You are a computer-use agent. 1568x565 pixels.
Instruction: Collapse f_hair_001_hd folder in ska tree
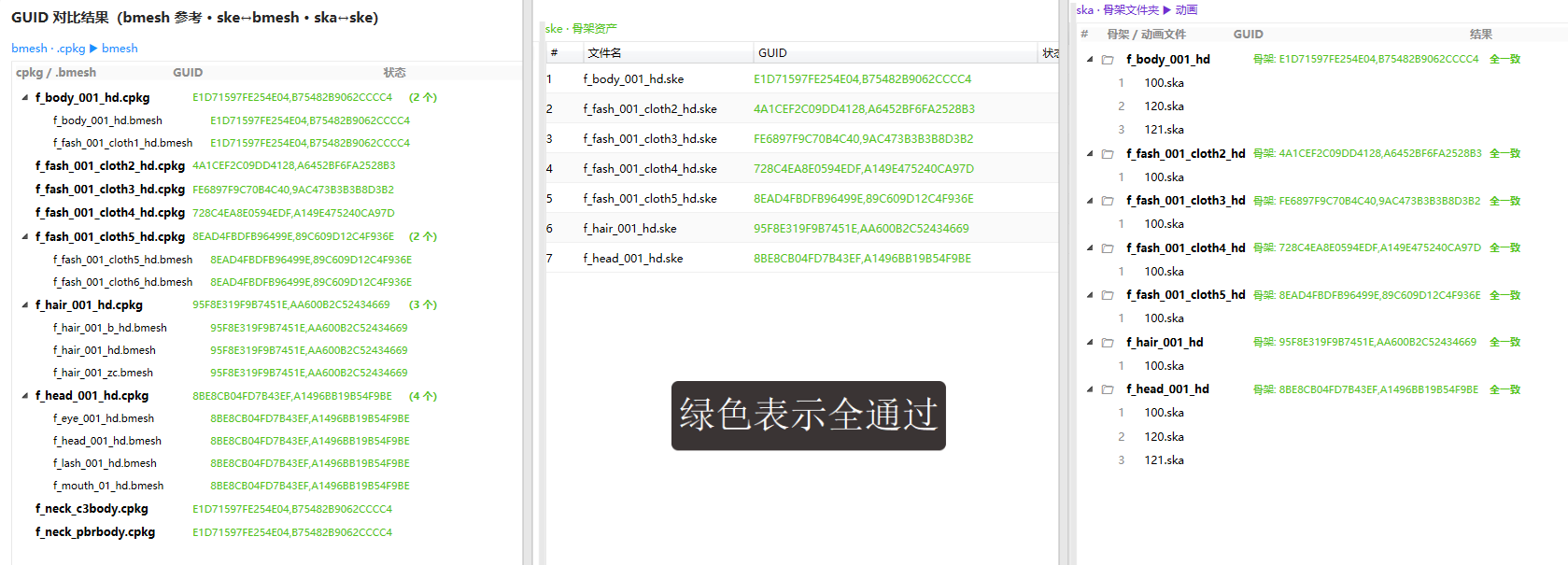point(1090,342)
